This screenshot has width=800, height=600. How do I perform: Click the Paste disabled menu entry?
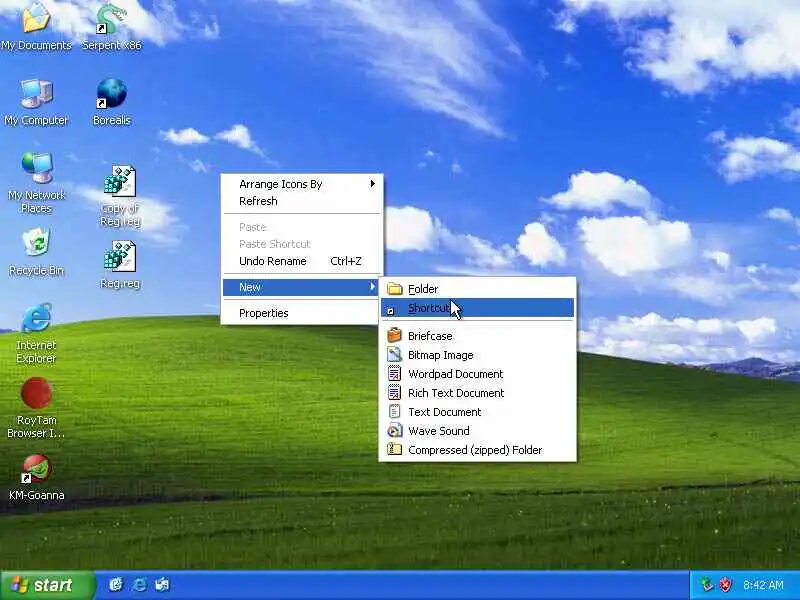click(x=302, y=227)
